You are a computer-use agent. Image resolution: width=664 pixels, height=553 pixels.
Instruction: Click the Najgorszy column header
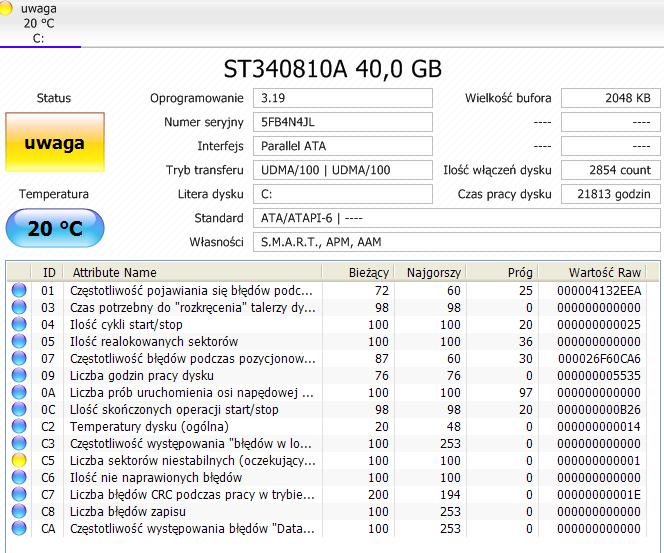click(x=430, y=272)
